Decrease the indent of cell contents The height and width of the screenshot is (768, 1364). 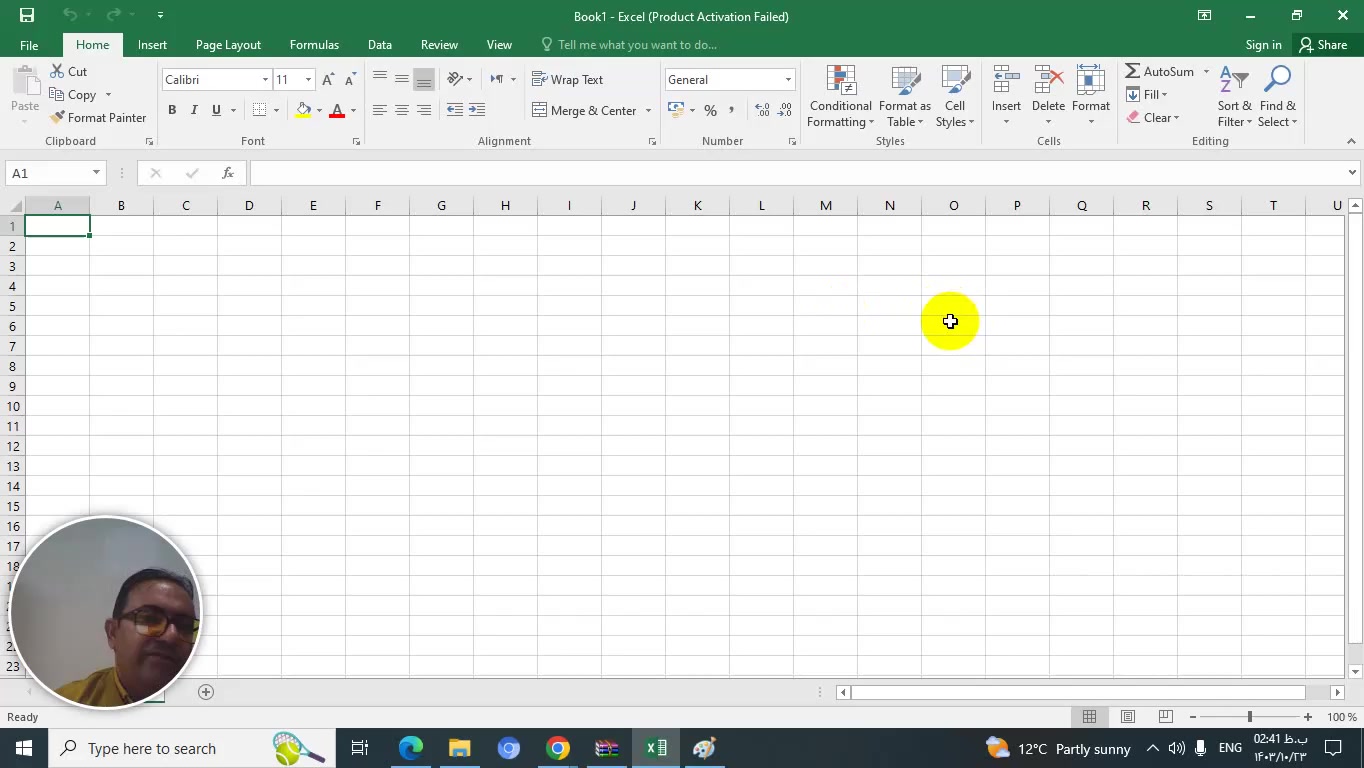tap(455, 110)
